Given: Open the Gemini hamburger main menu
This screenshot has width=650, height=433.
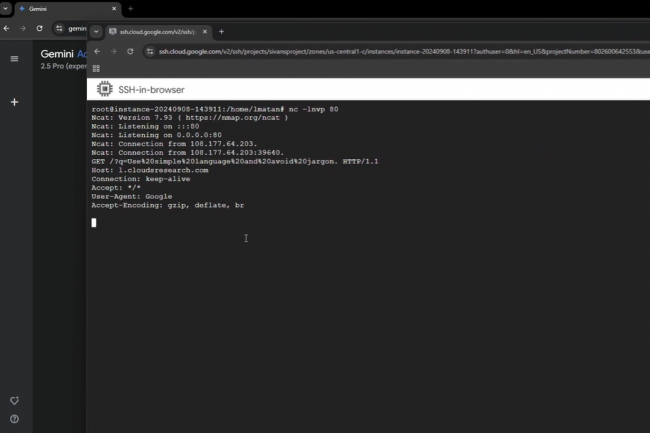Looking at the screenshot, I should point(14,58).
